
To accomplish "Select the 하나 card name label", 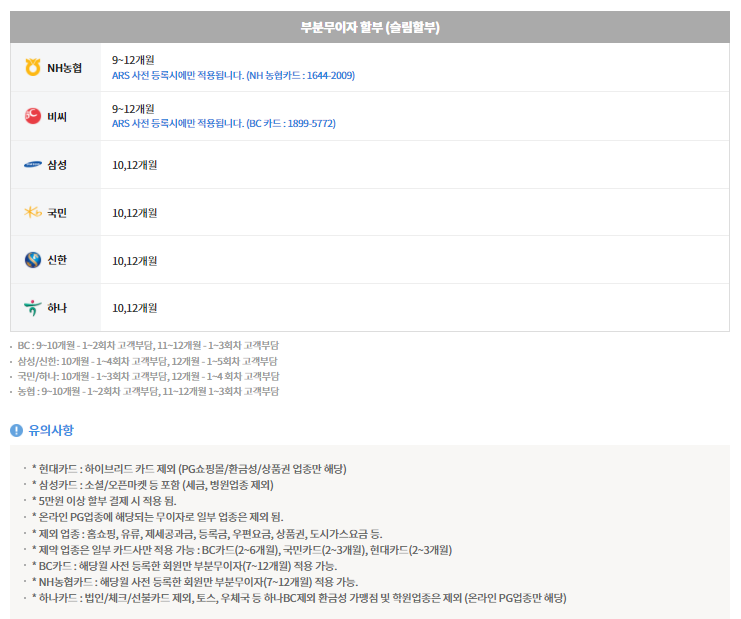I will (57, 308).
